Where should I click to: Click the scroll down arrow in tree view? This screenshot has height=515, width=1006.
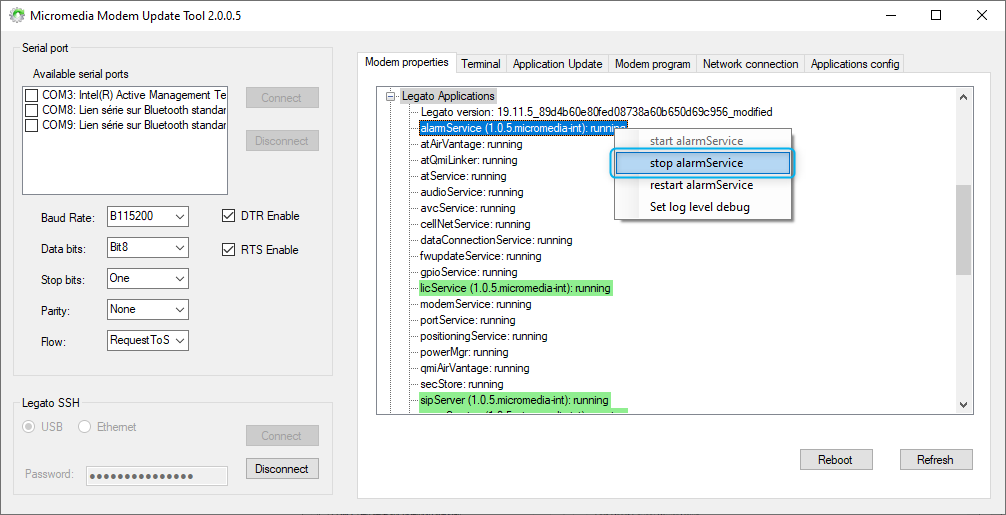[x=964, y=405]
